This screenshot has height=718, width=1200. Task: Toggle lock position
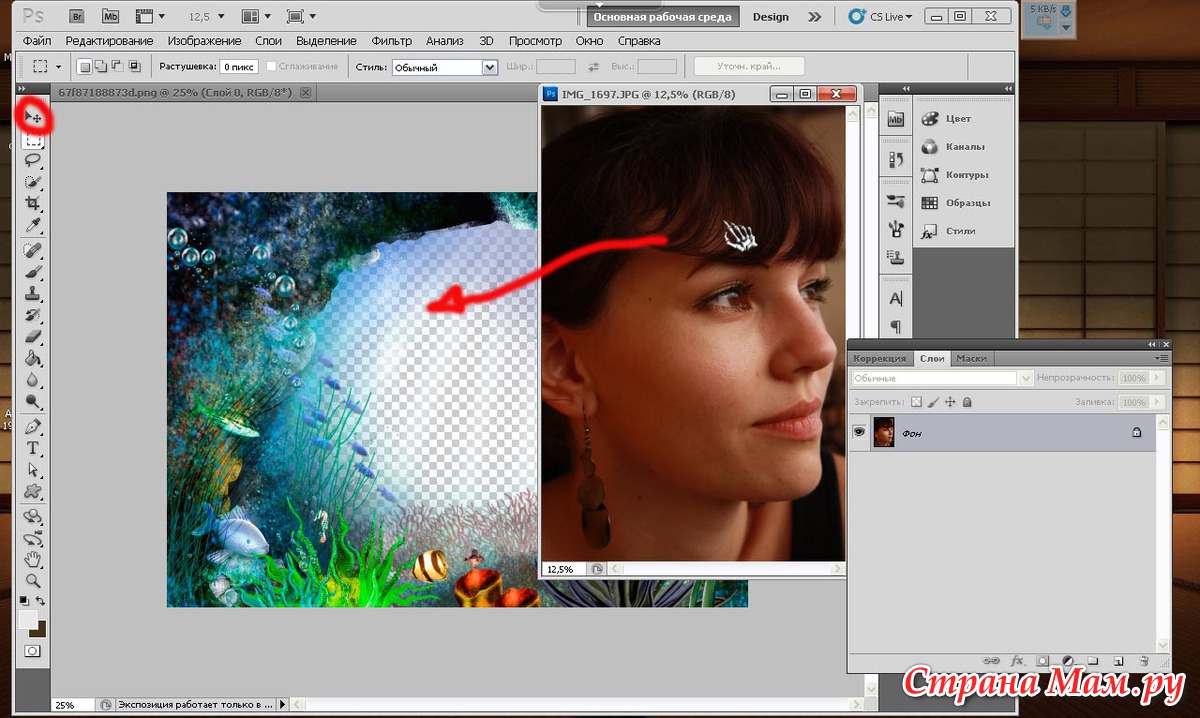click(x=950, y=402)
